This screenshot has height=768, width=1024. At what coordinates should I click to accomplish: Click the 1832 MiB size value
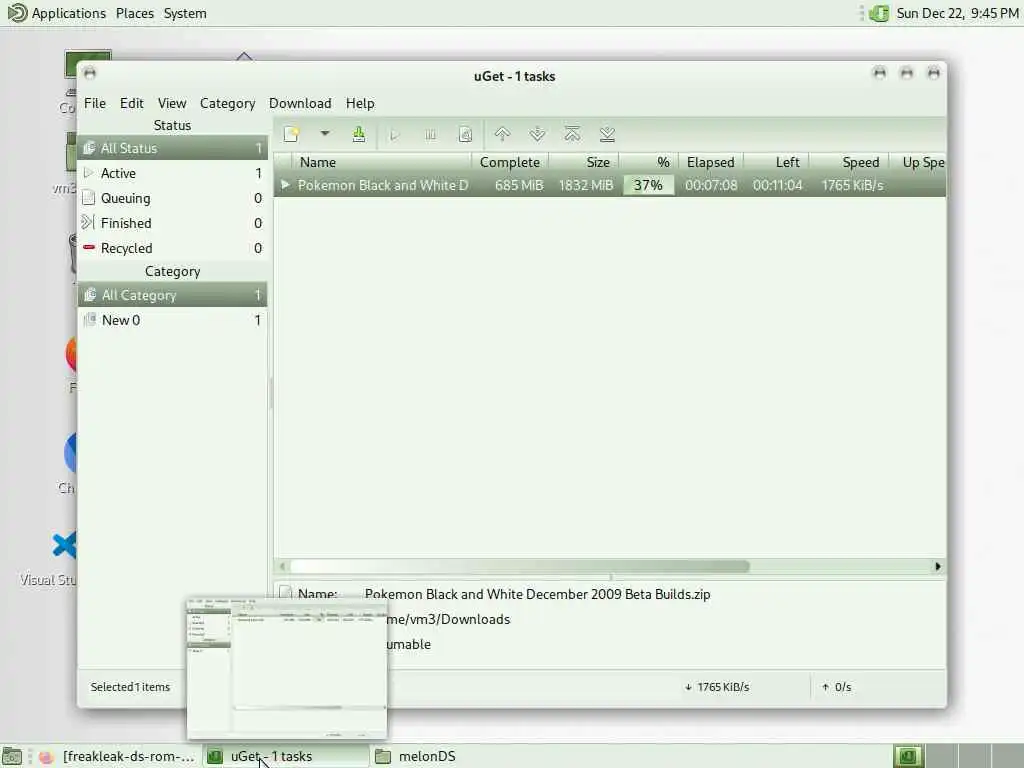[586, 185]
